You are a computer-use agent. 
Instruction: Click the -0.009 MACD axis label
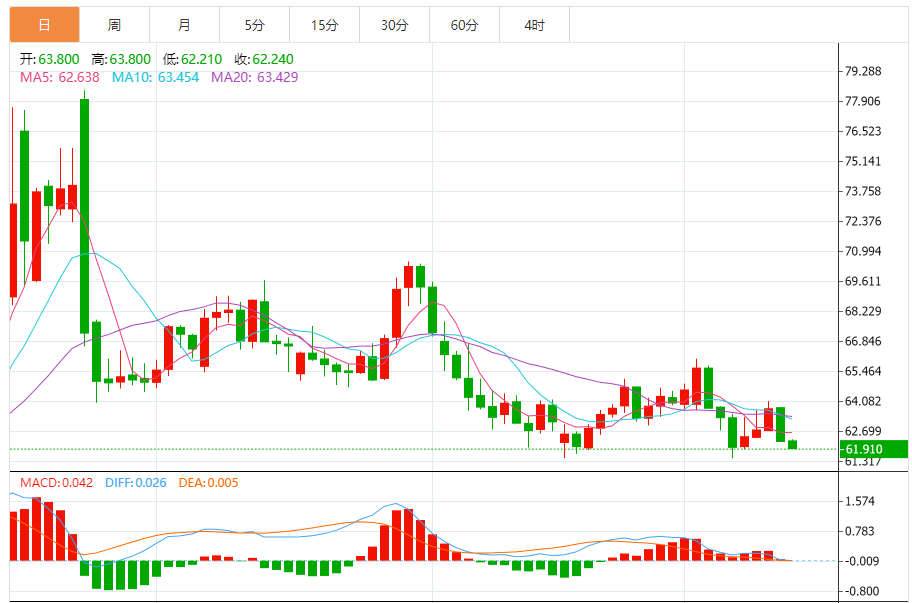pos(861,561)
